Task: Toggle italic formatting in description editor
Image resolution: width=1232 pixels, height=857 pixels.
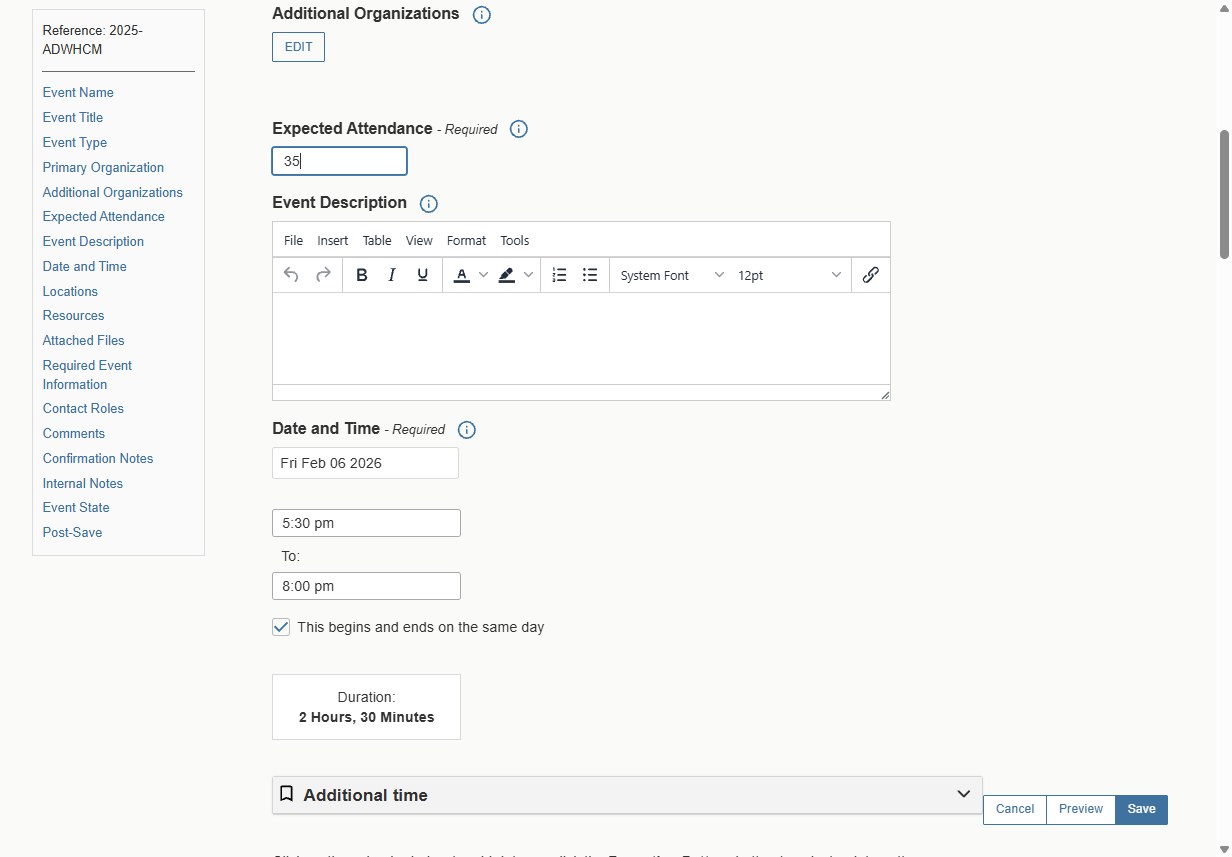Action: tap(392, 275)
